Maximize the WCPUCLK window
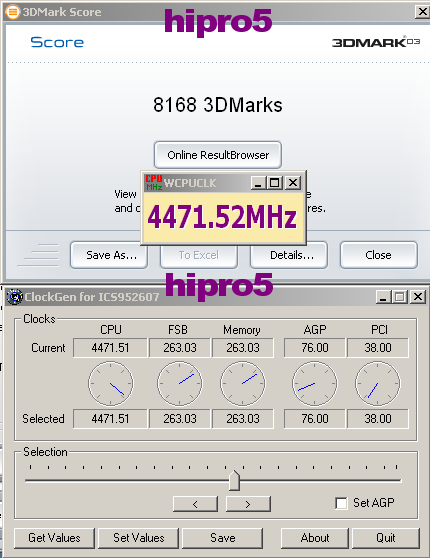This screenshot has height=558, width=430. click(x=275, y=183)
